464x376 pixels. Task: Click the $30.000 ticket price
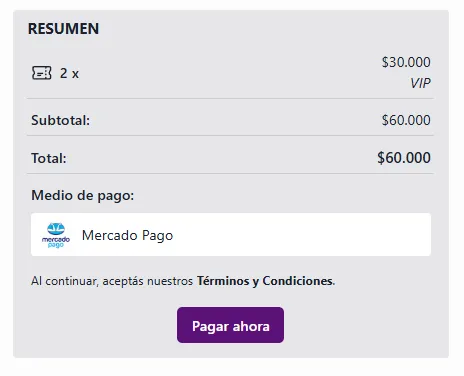coord(406,62)
